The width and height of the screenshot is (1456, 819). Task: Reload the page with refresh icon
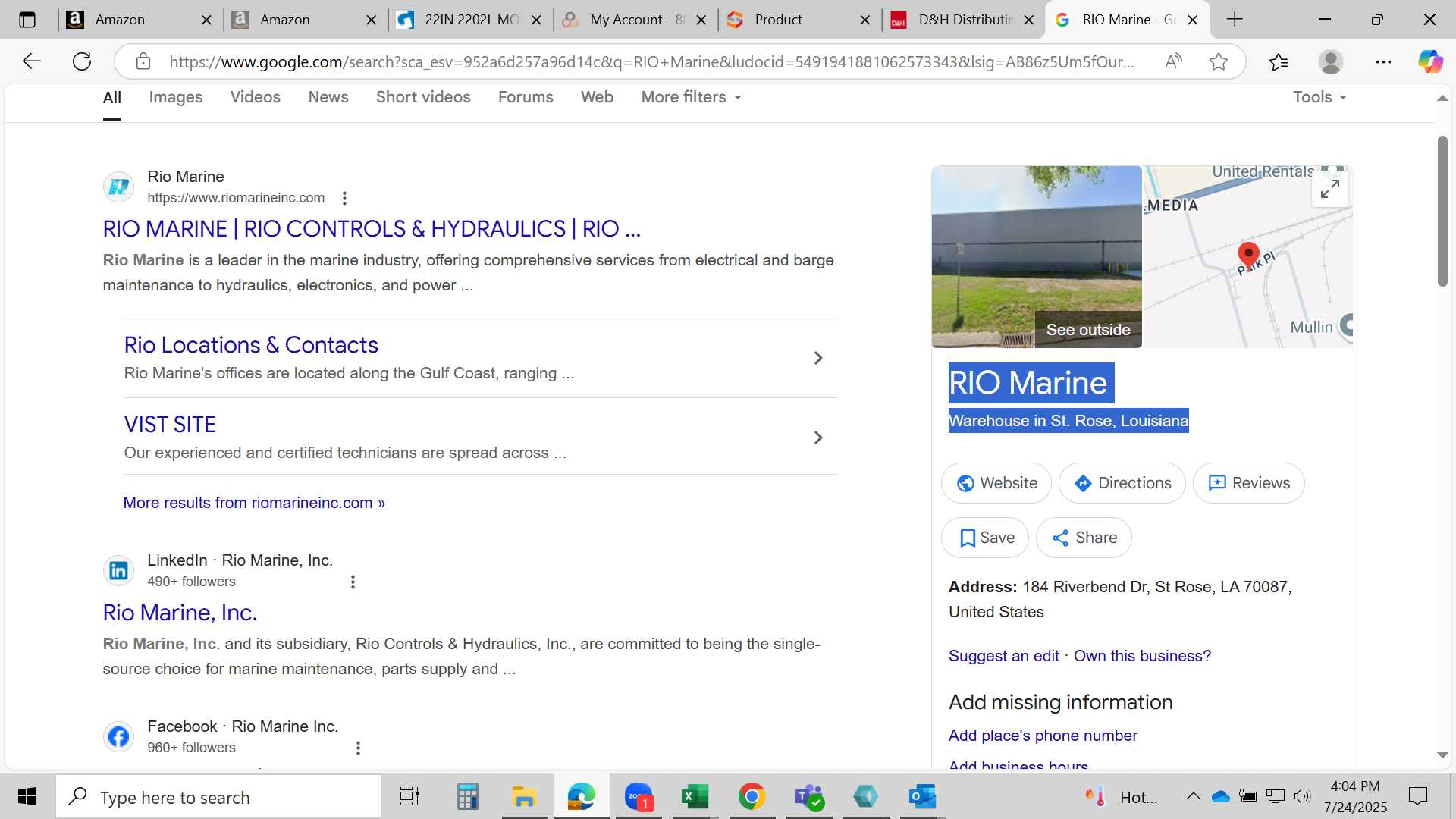pos(82,61)
